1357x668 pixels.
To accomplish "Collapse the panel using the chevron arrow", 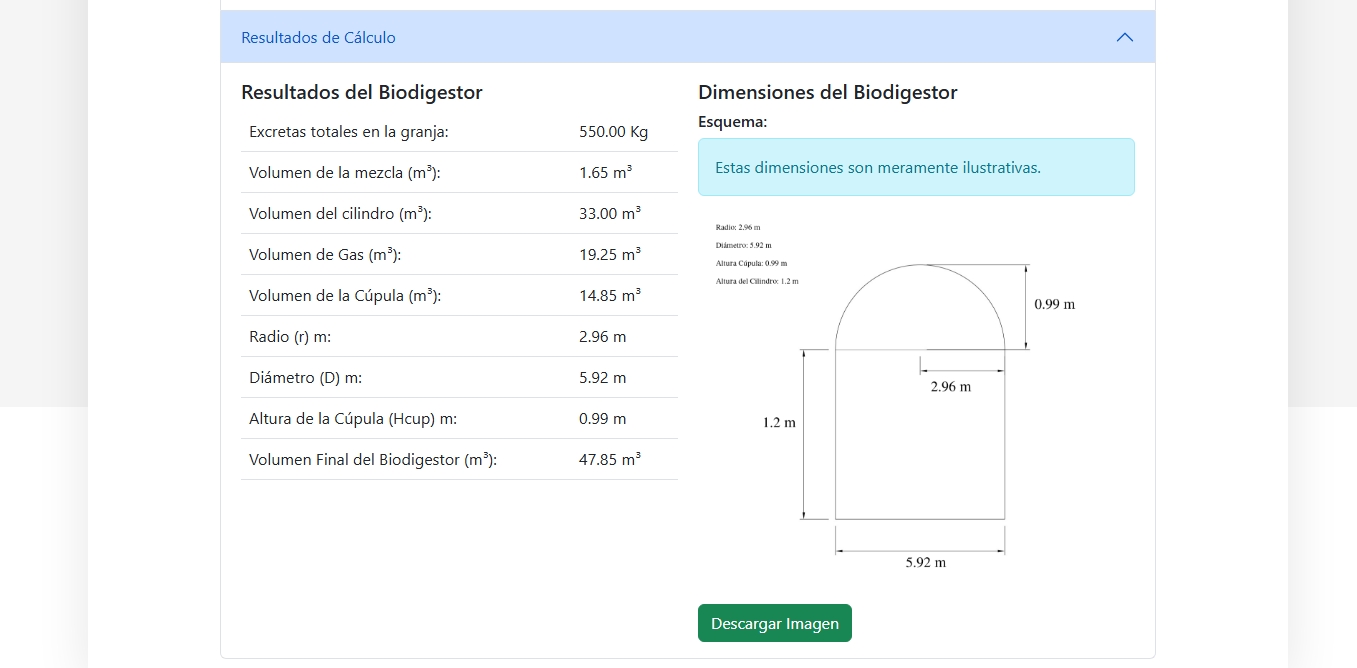I will 1124,38.
